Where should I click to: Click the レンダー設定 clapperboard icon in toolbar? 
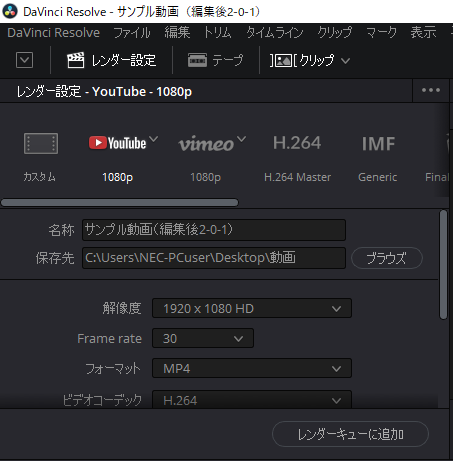[76, 60]
